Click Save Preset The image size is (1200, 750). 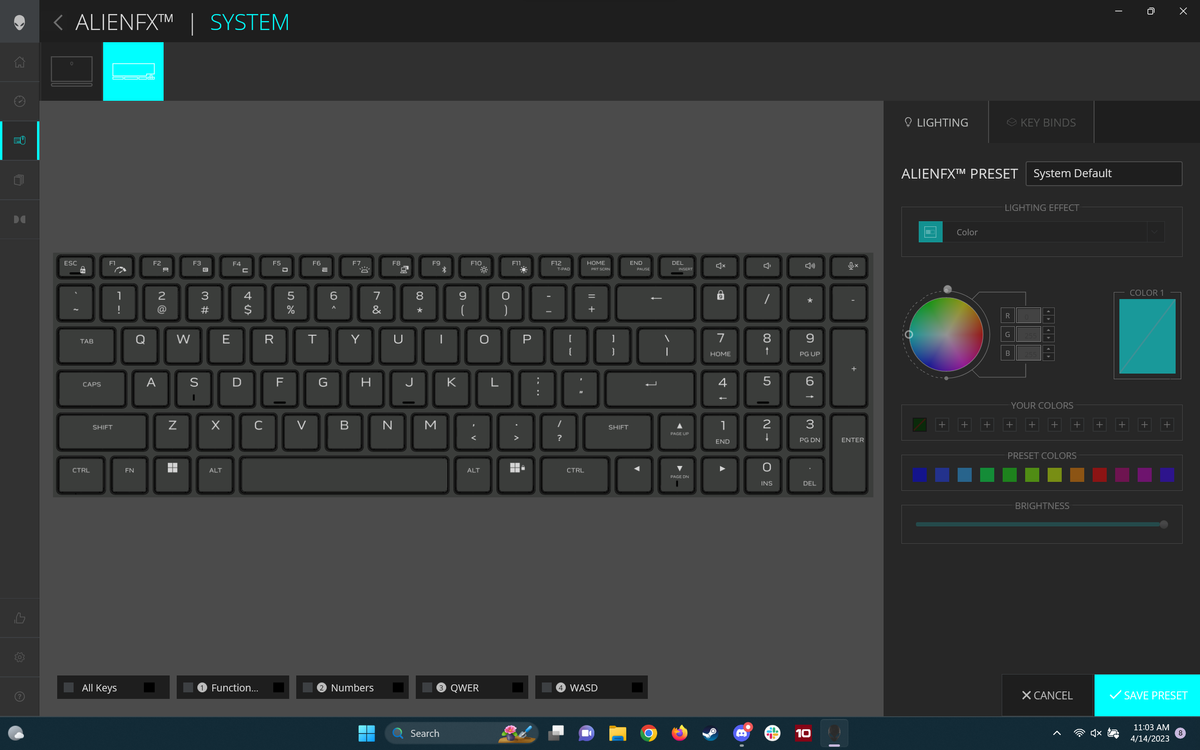pos(1147,695)
